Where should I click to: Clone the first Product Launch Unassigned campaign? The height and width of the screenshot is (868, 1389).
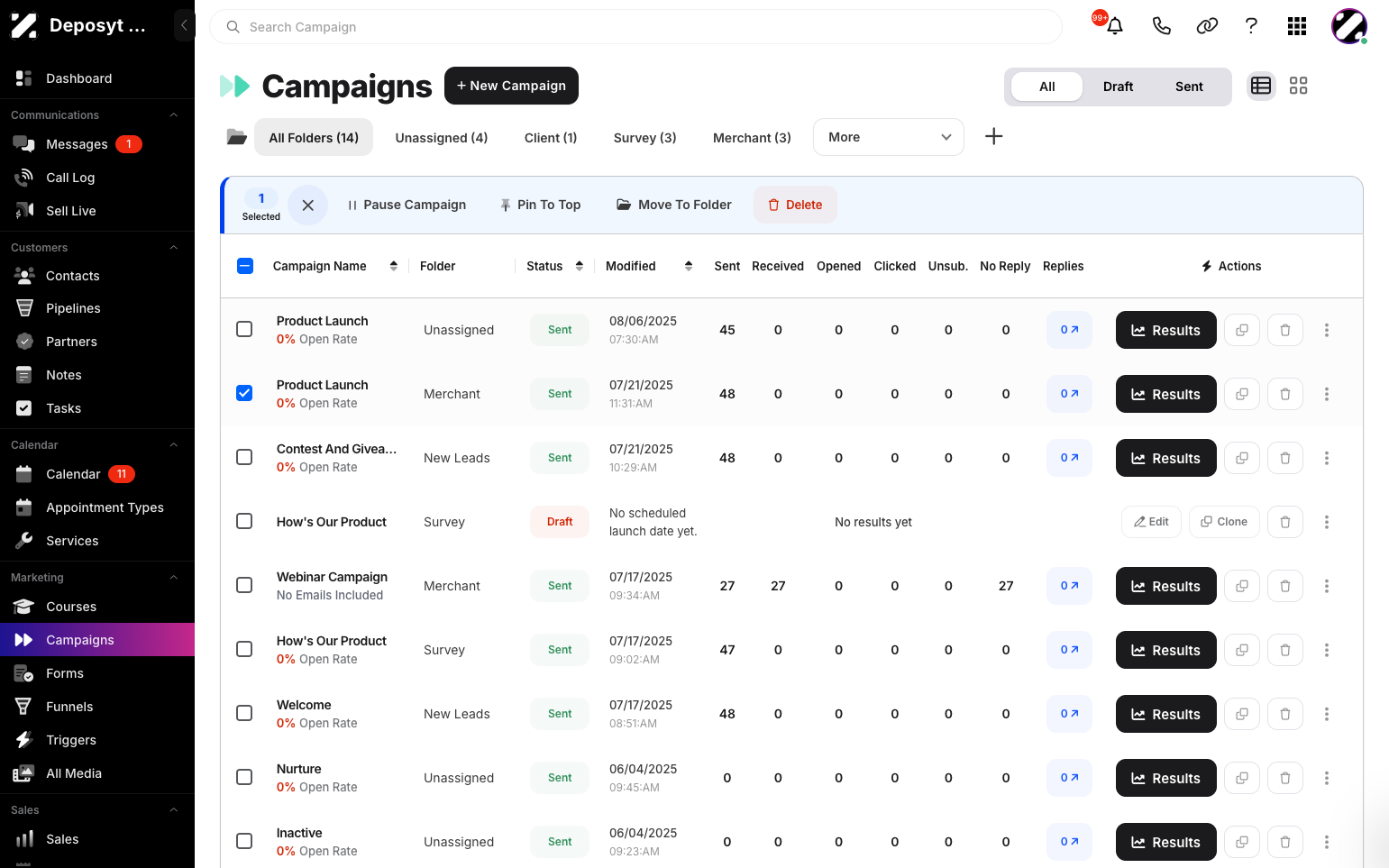coord(1242,330)
